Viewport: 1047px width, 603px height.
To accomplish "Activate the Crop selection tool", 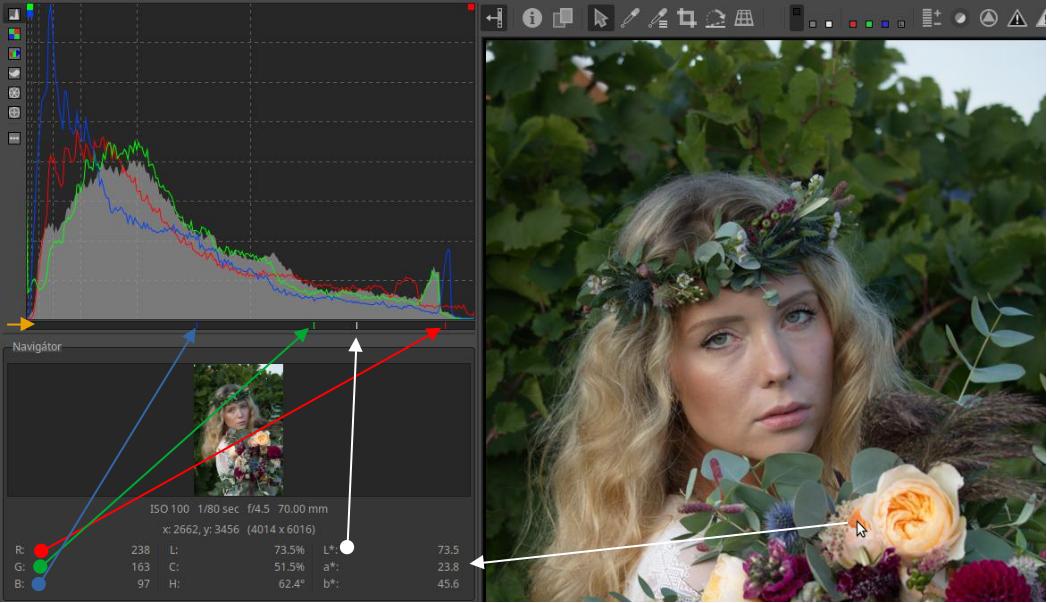I will click(x=687, y=18).
